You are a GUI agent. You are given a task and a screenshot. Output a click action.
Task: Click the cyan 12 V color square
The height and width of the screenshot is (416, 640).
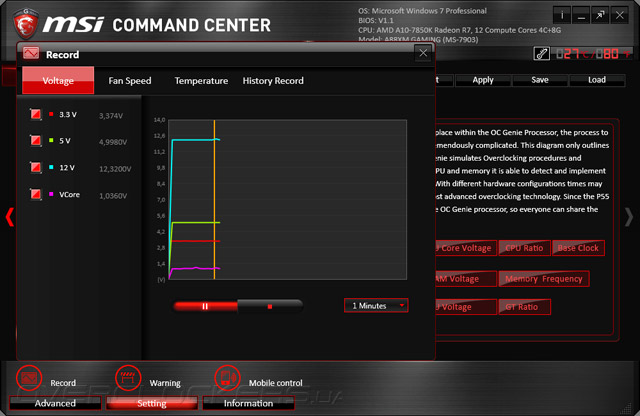[x=51, y=167]
